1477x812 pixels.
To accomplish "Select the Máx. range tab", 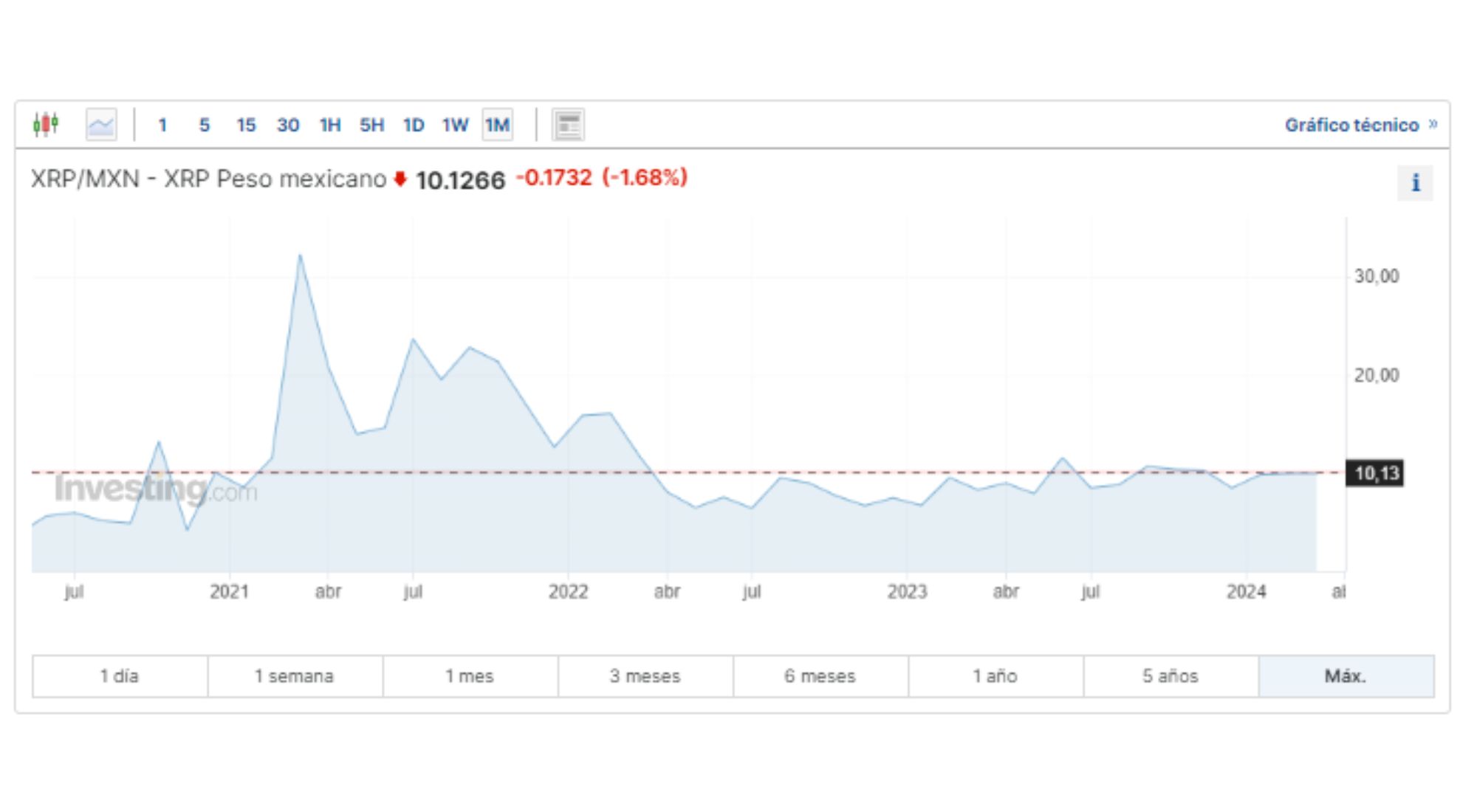I will coord(1346,676).
